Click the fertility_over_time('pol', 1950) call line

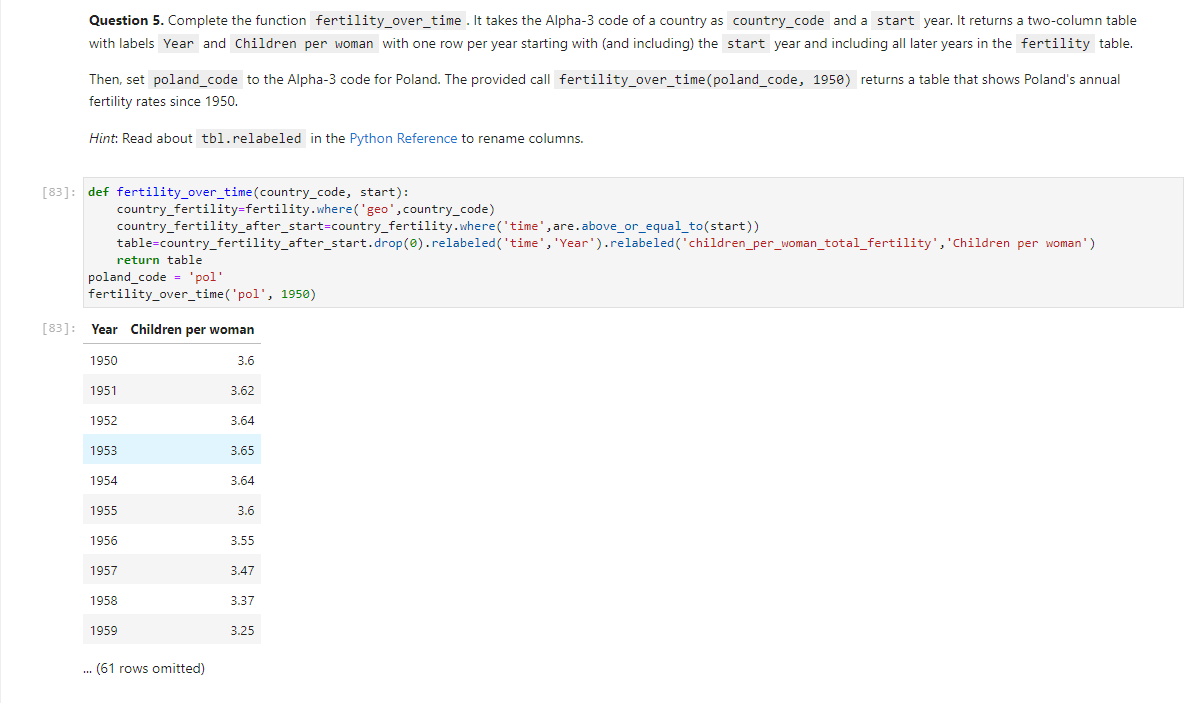pos(202,293)
